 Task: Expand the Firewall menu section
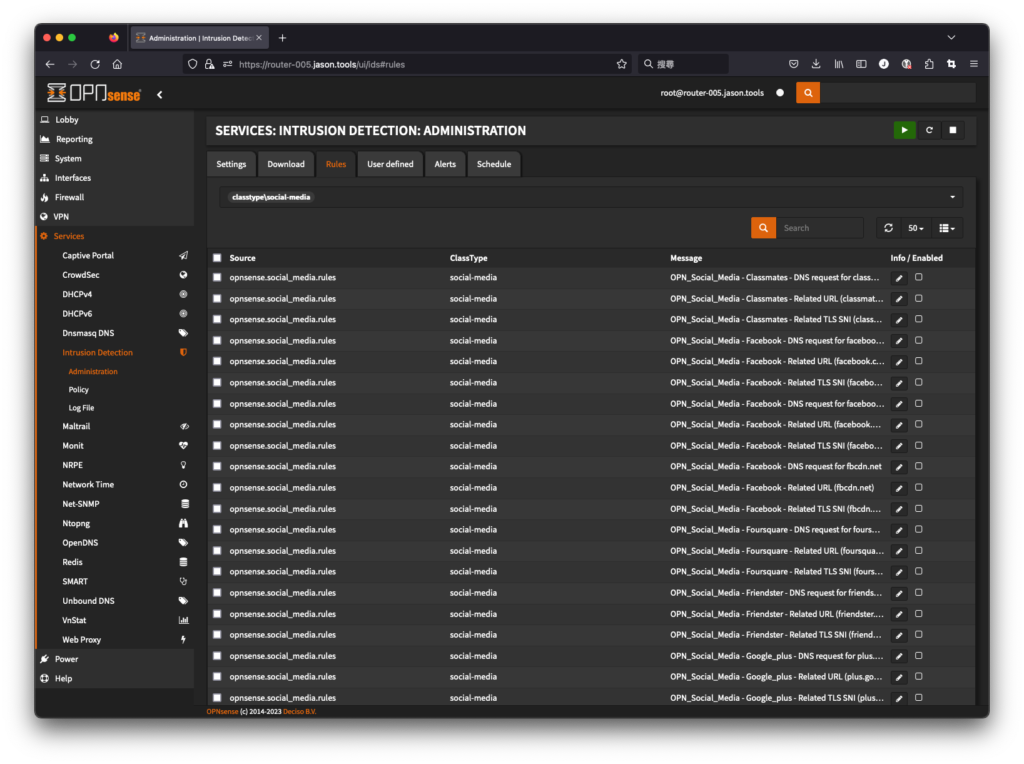point(69,197)
